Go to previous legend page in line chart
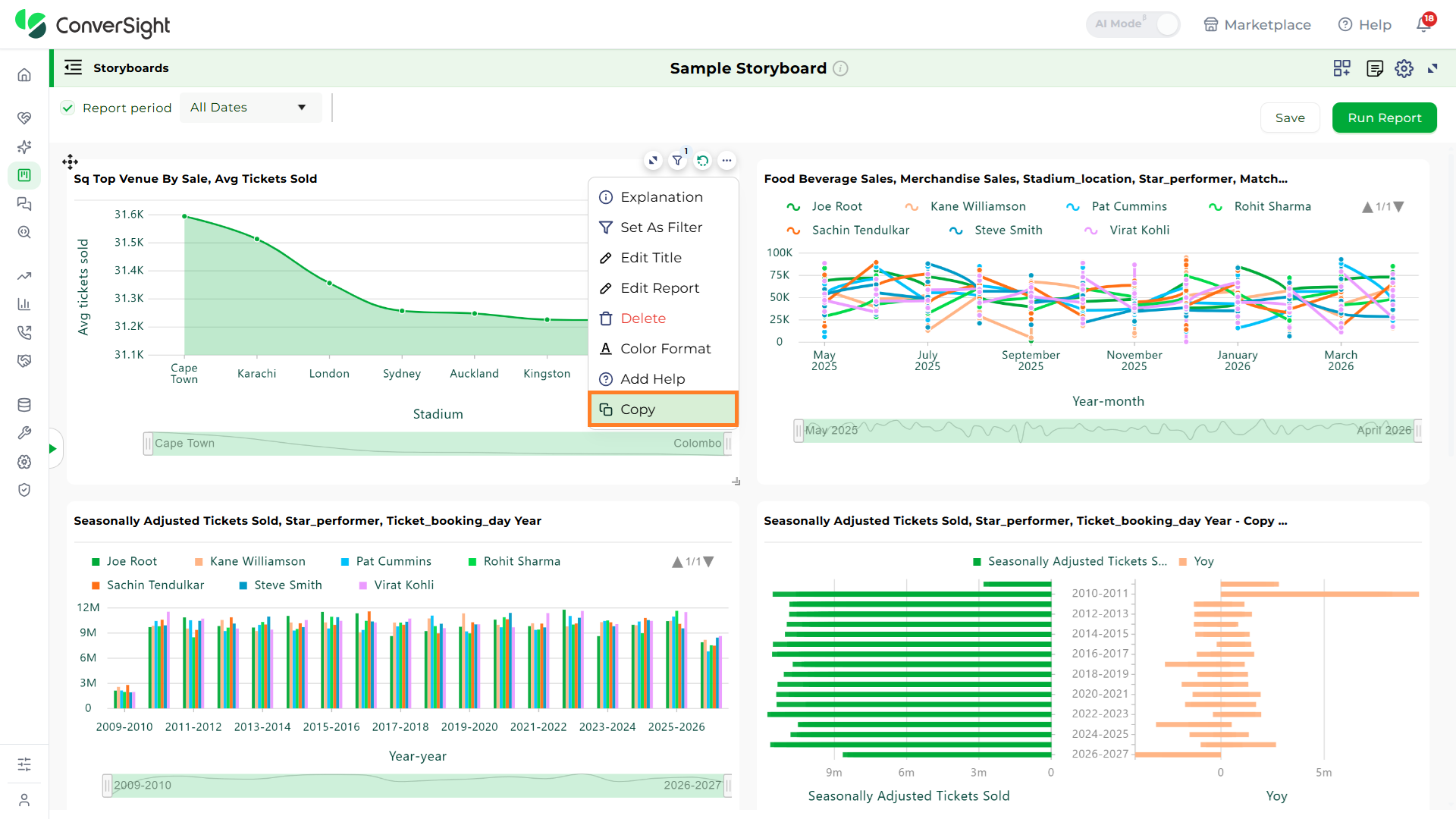The width and height of the screenshot is (1456, 819). [1367, 206]
